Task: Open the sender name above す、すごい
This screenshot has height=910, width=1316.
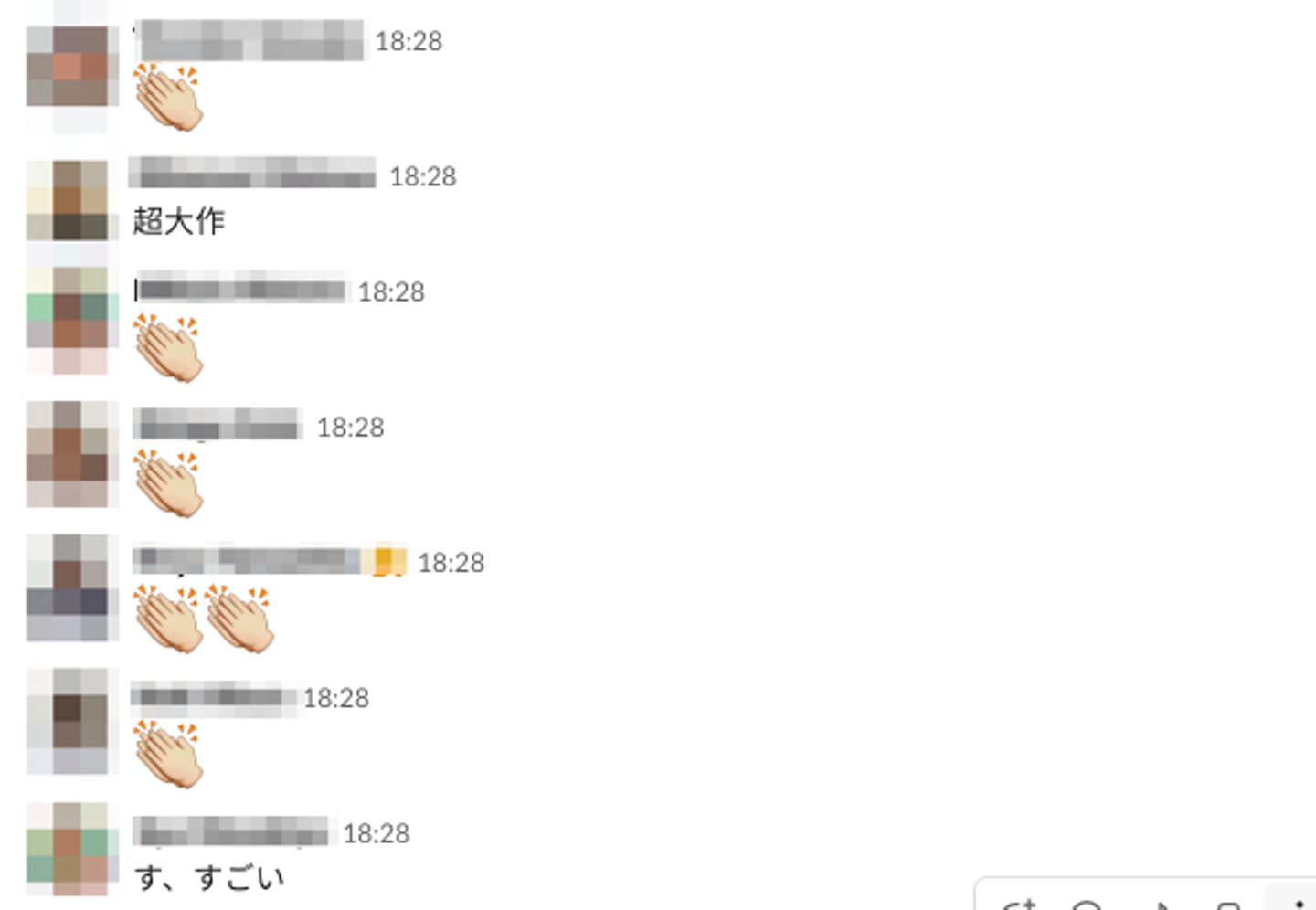Action: point(231,831)
